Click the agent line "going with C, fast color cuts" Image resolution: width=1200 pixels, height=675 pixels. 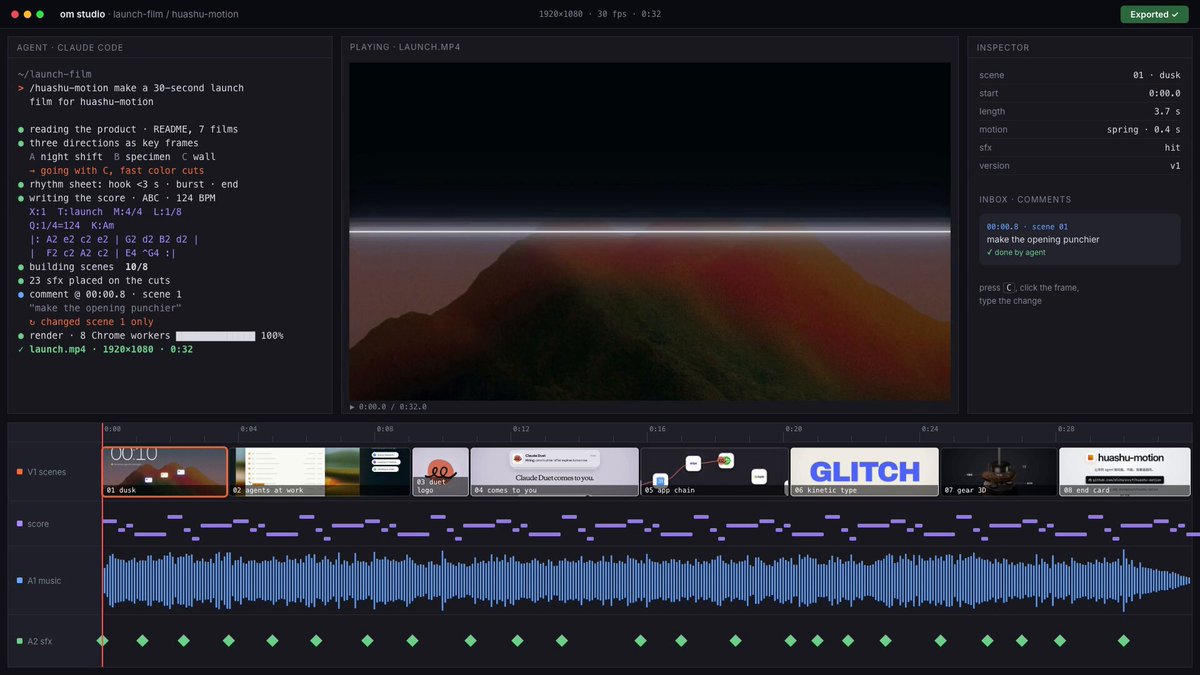tap(123, 170)
